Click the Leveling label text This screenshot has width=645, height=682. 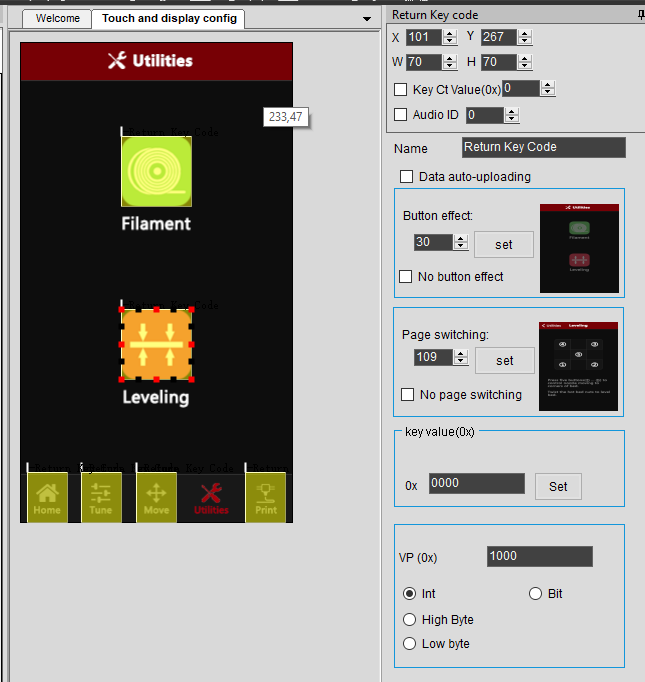point(156,398)
